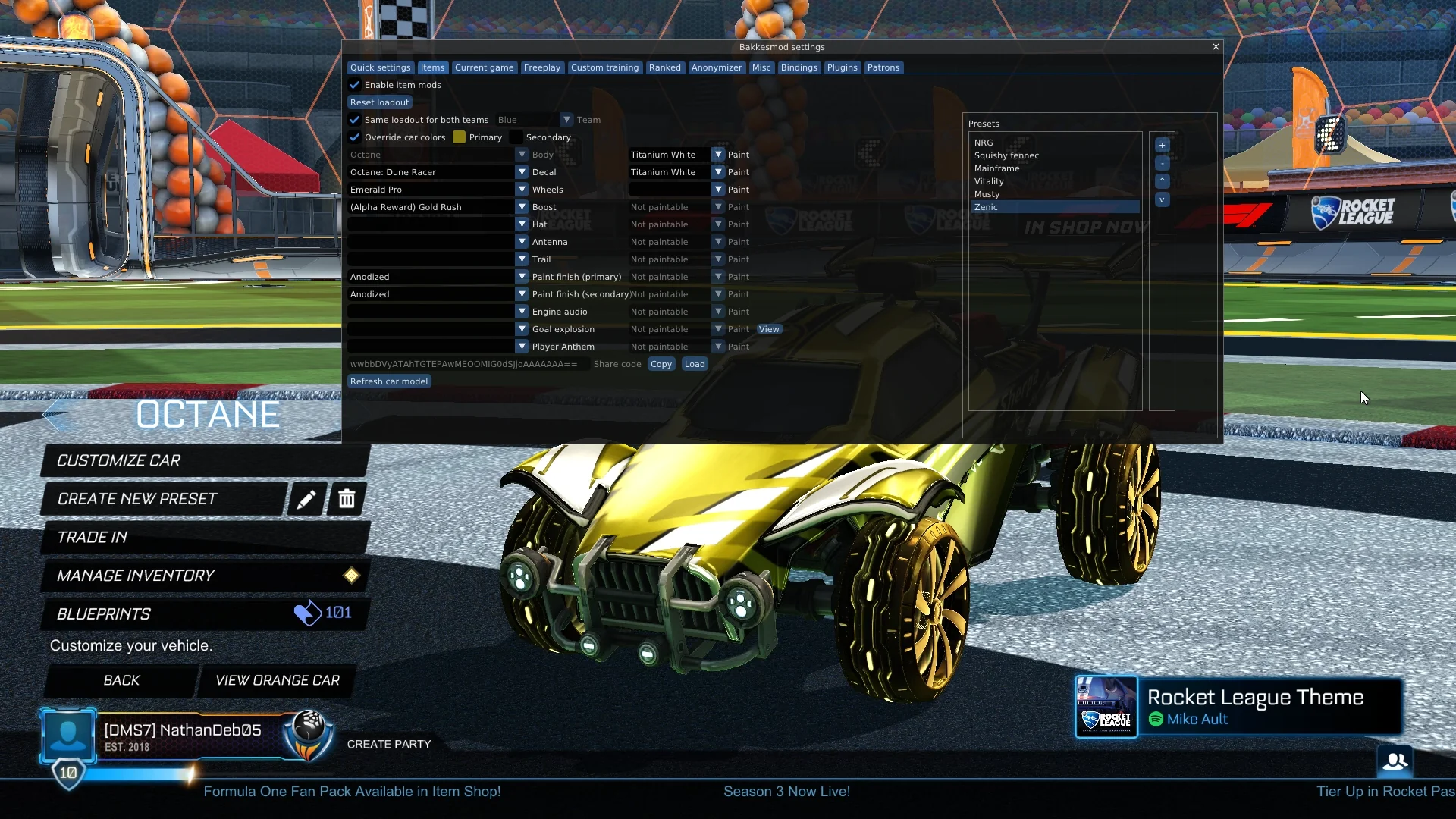This screenshot has width=1456, height=819.
Task: View the Goal explosion item
Action: tap(768, 328)
